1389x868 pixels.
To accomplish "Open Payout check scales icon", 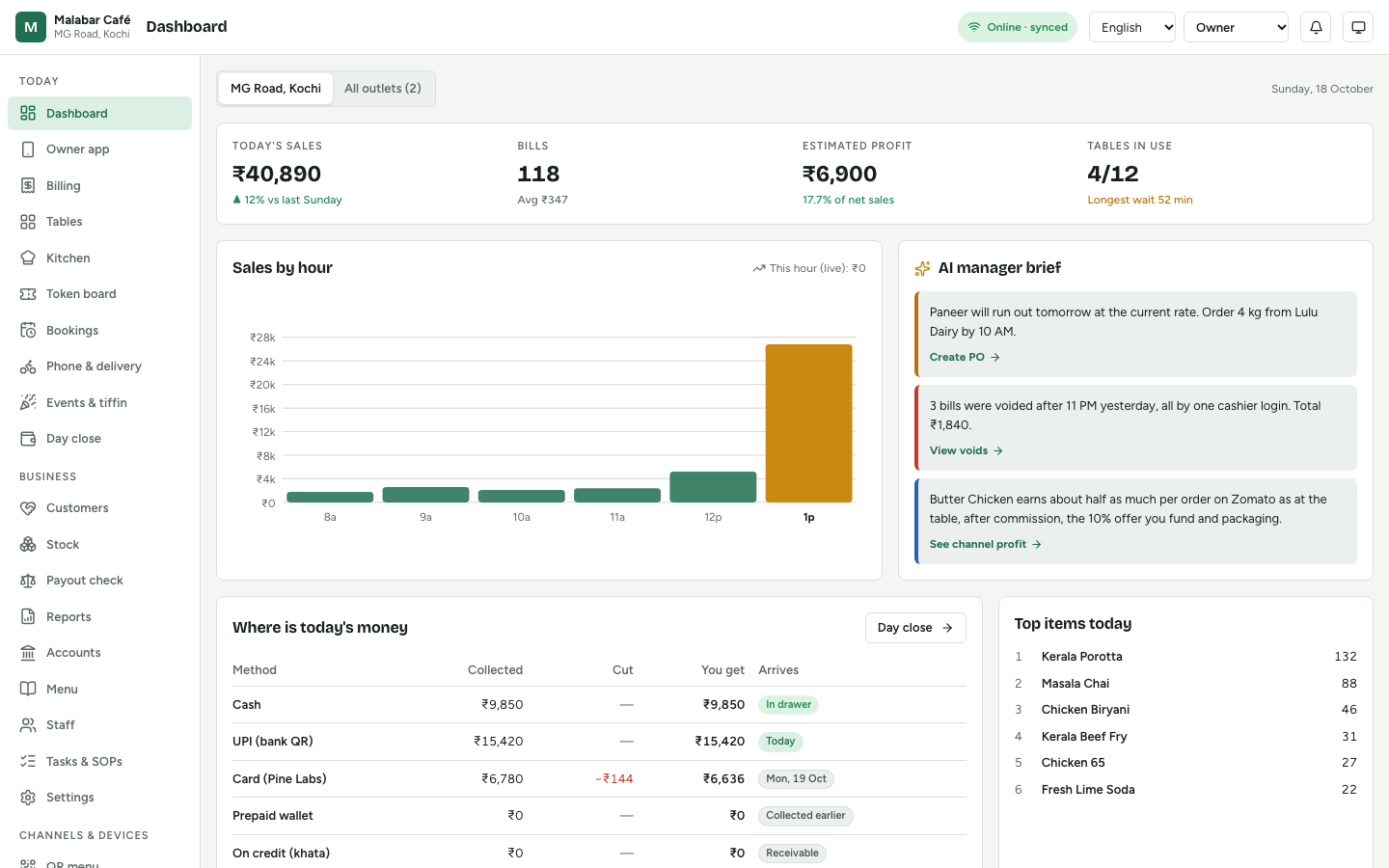I will [28, 581].
